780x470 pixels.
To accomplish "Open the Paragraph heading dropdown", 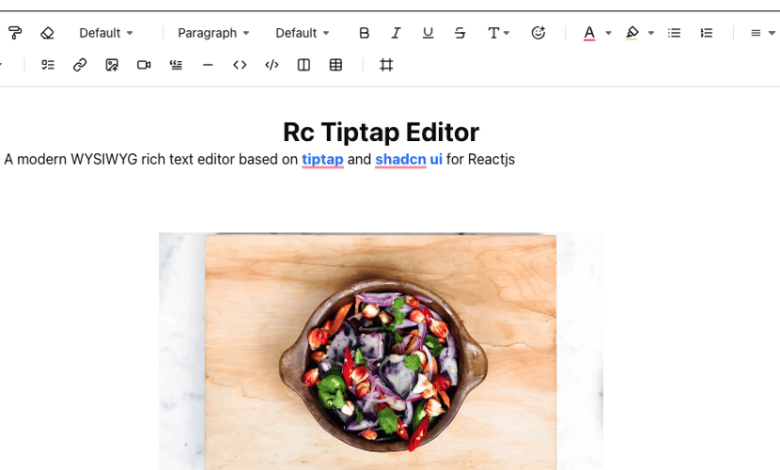I will (213, 33).
